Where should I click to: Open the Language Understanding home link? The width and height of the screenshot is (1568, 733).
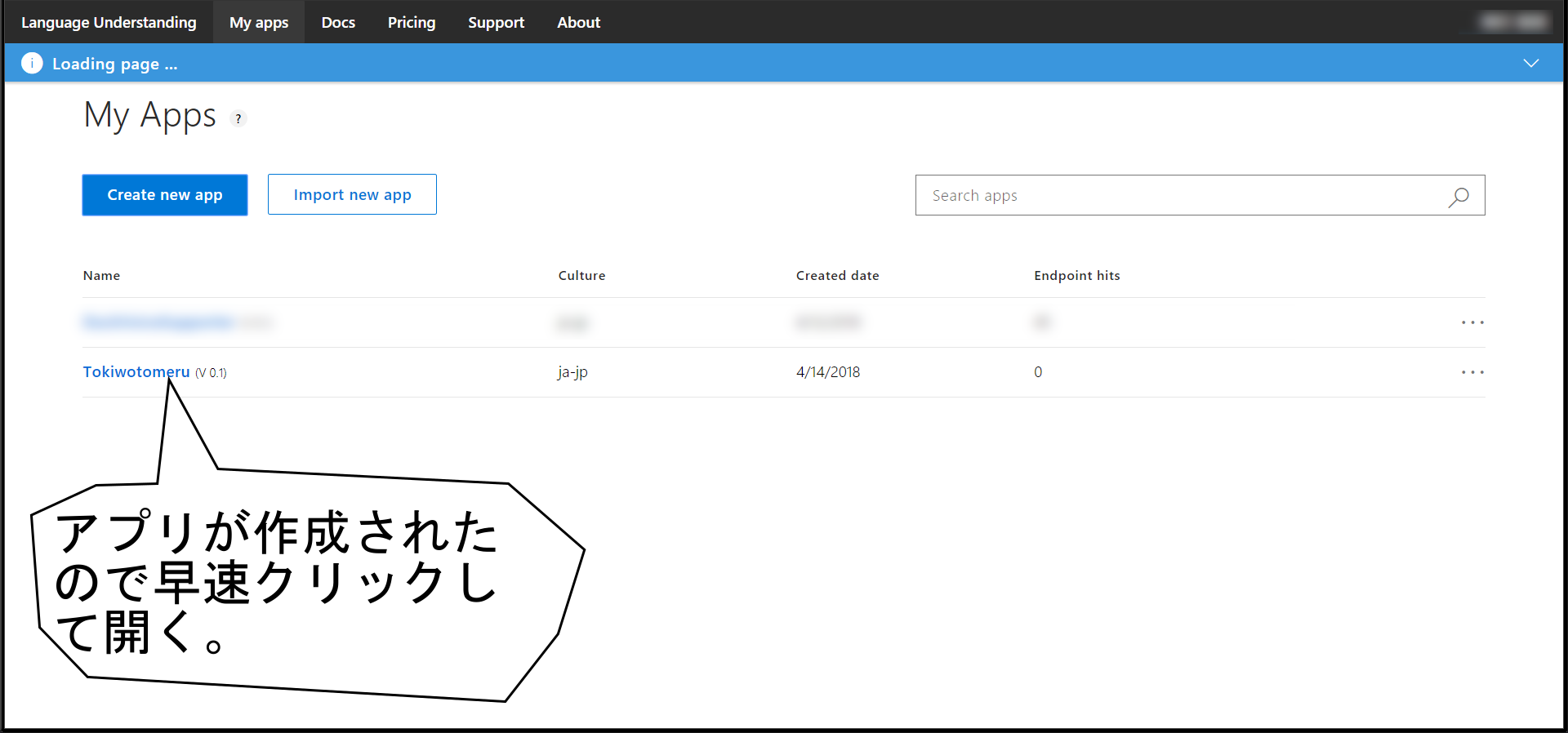(109, 22)
